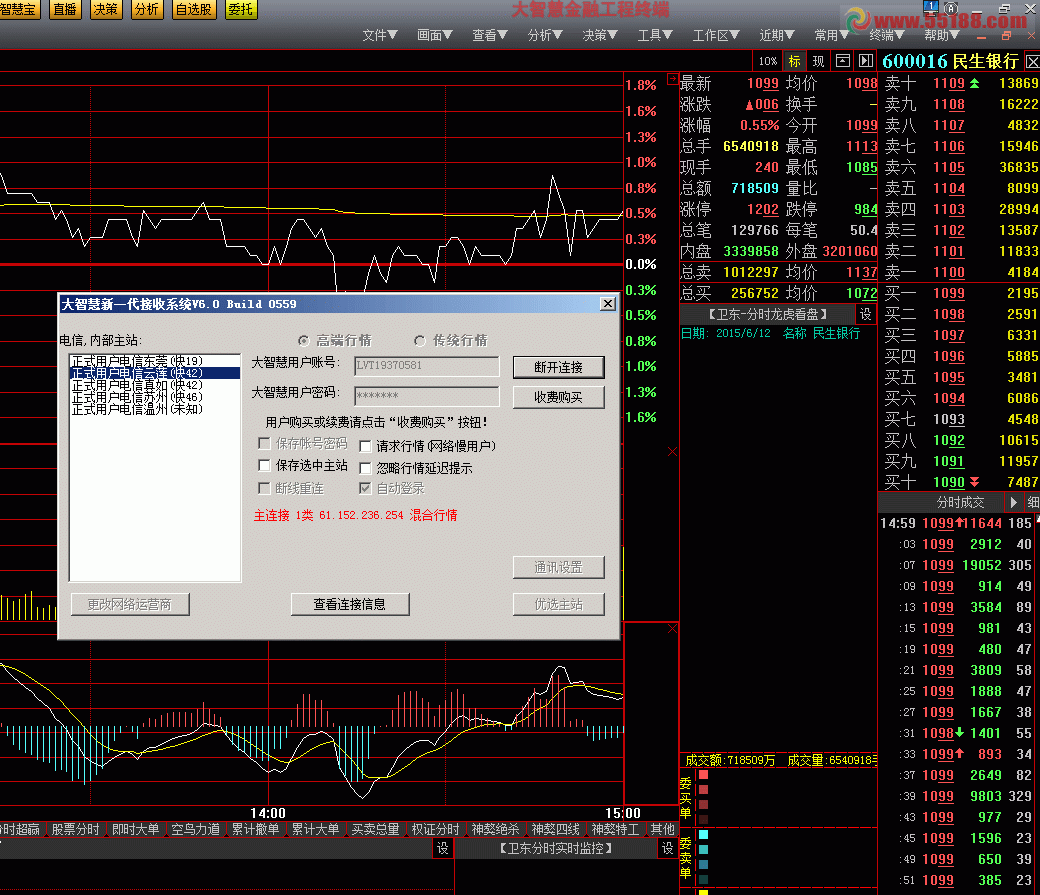Open the 帮助 dropdown menu

coord(942,35)
